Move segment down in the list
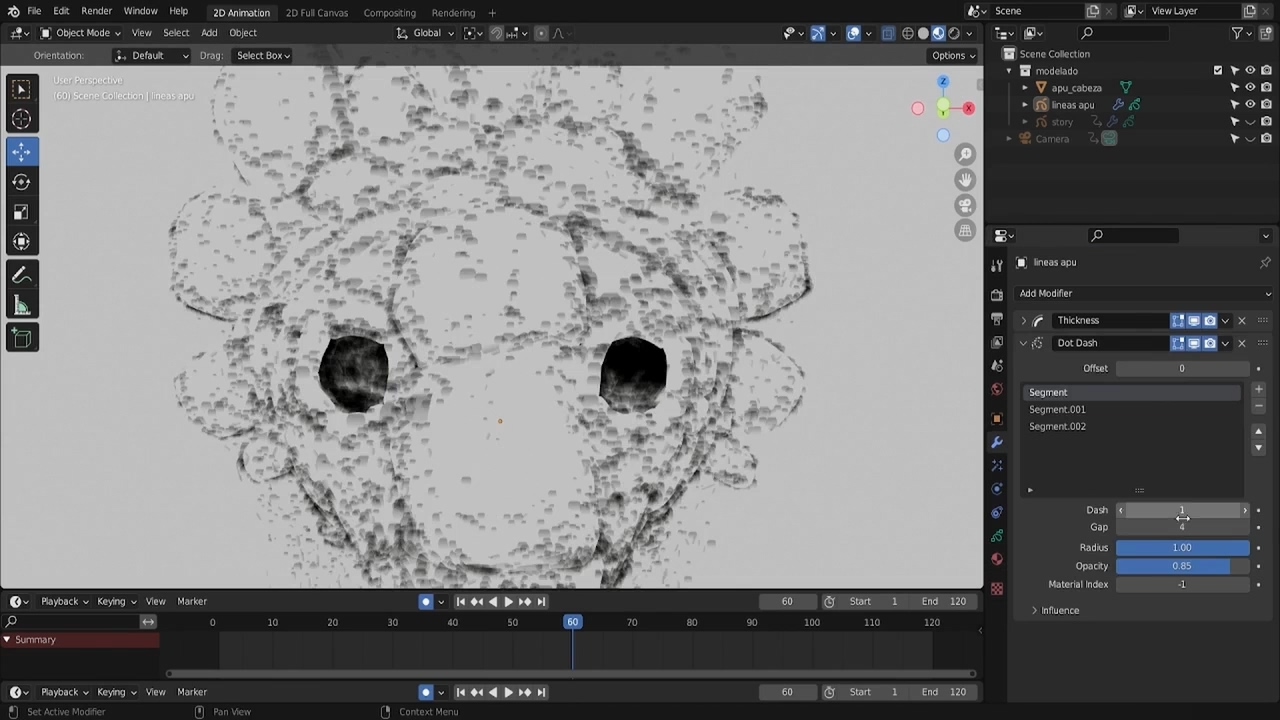This screenshot has width=1280, height=720. click(1258, 447)
